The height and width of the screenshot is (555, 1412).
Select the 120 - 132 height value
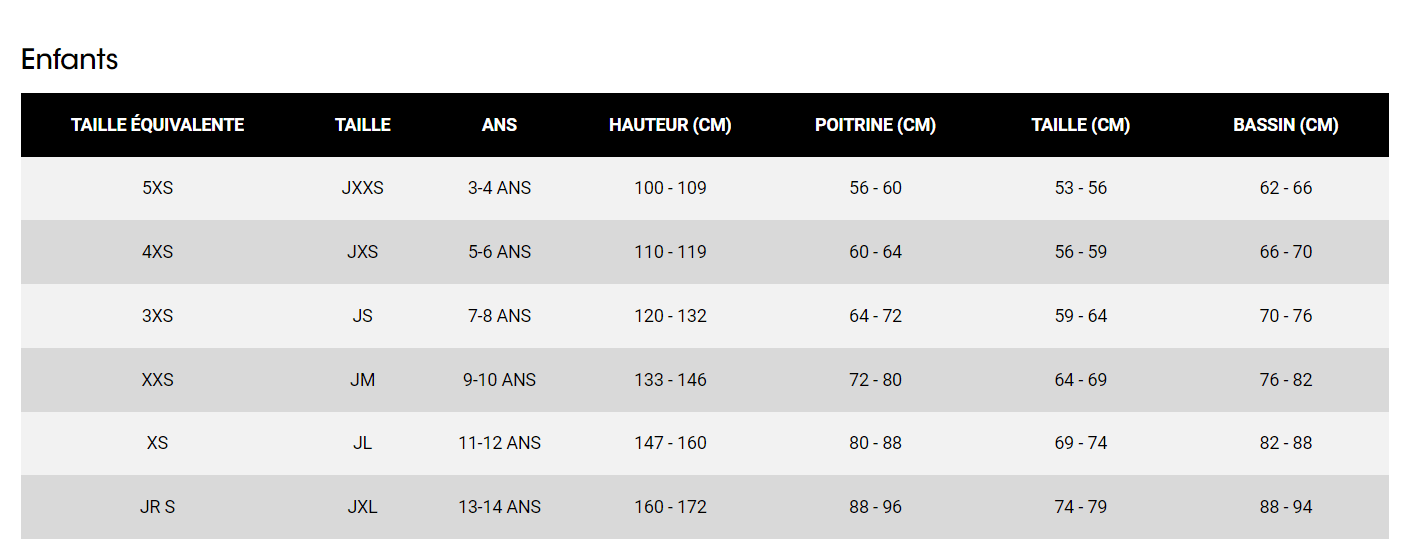(670, 316)
